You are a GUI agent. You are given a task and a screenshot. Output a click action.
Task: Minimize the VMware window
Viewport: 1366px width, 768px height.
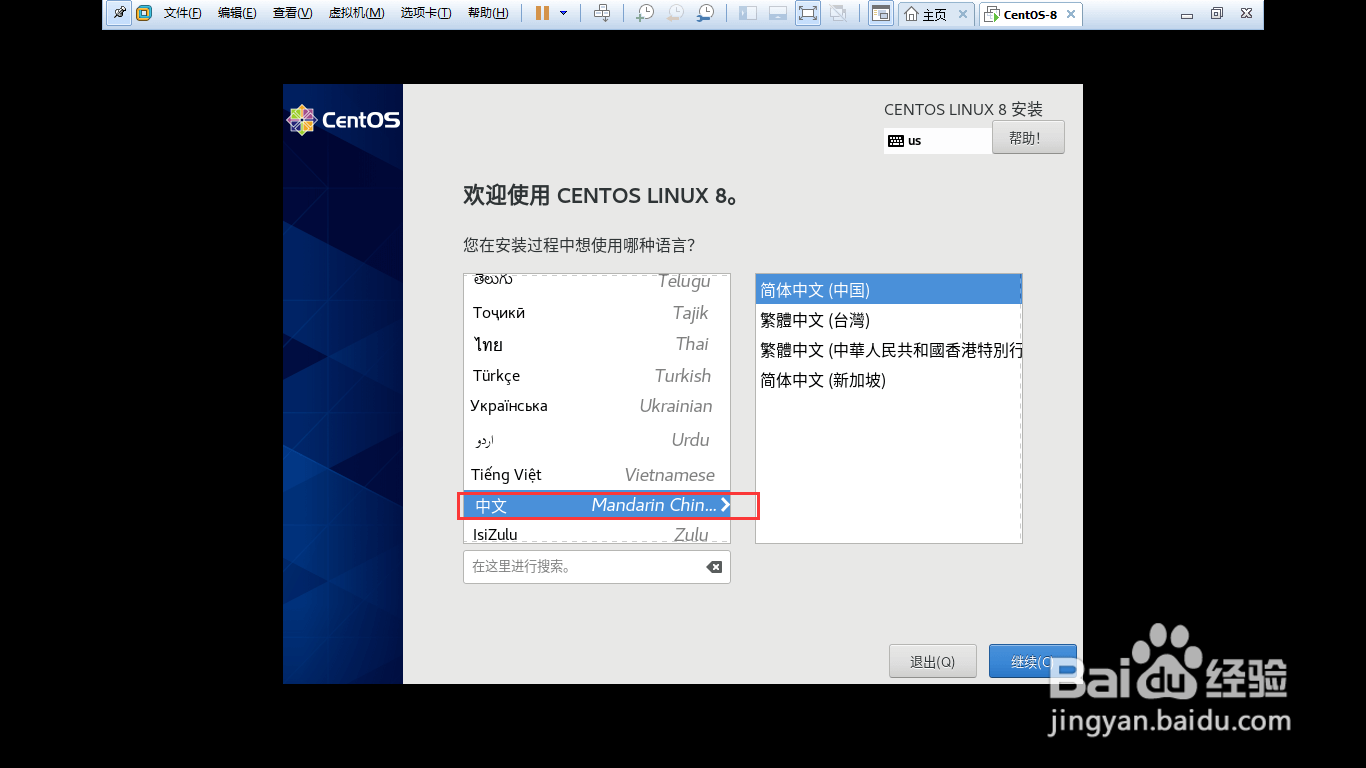tap(1187, 14)
